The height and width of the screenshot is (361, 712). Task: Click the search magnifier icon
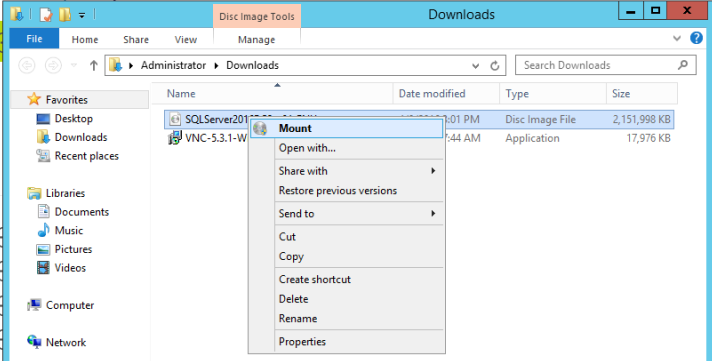683,65
